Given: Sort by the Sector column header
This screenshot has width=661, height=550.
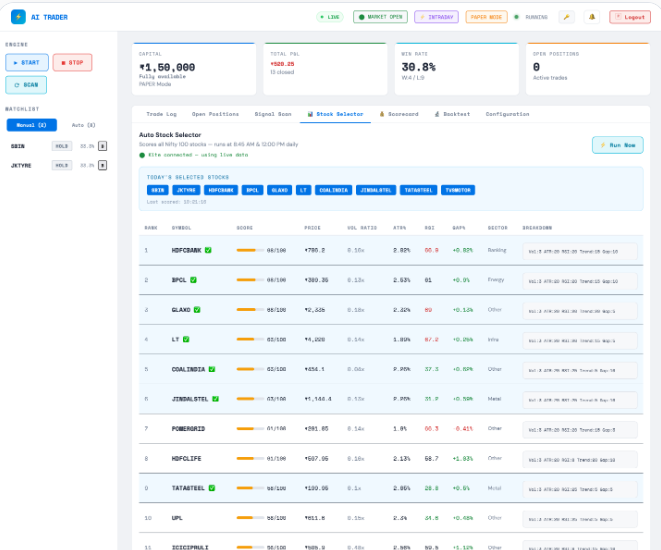Looking at the screenshot, I should pos(497,228).
